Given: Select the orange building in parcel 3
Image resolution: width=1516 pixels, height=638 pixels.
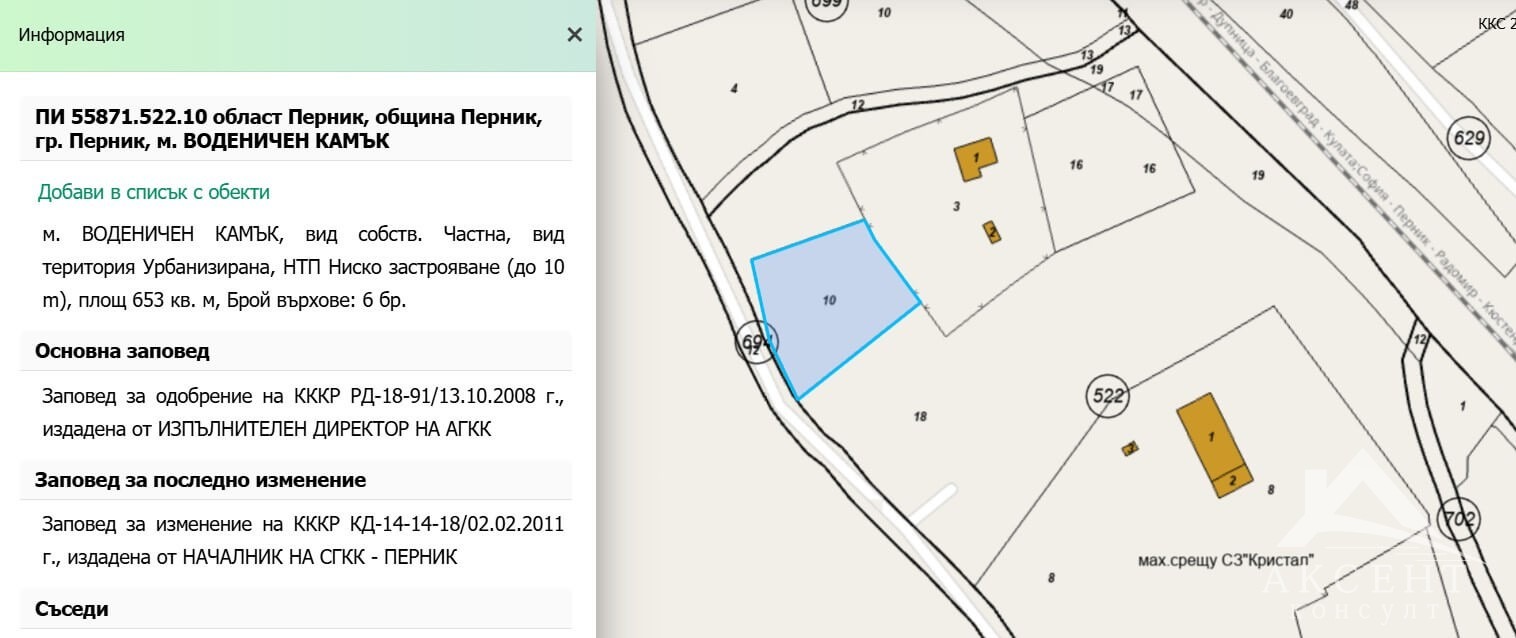Looking at the screenshot, I should tap(974, 157).
